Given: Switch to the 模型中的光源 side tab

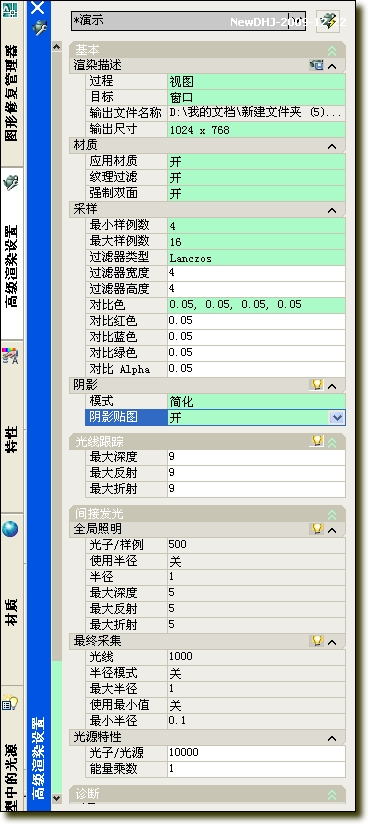Looking at the screenshot, I should (x=12, y=777).
